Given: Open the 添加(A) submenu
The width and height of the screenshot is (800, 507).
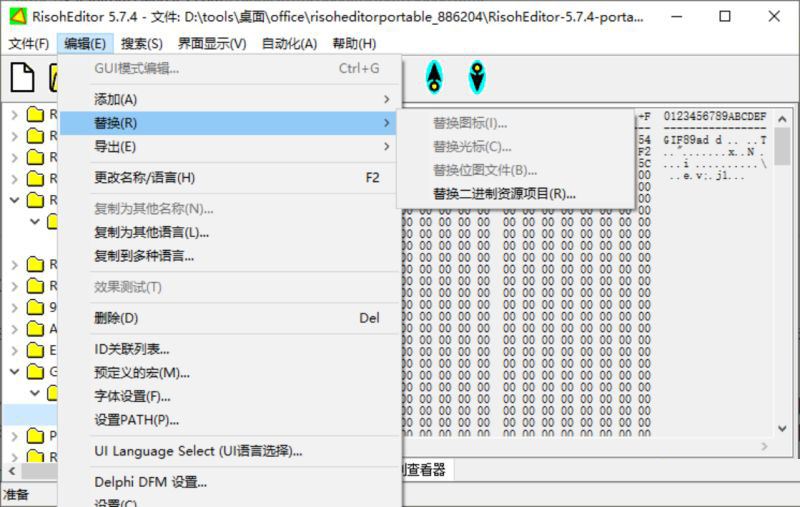Looking at the screenshot, I should [229, 99].
